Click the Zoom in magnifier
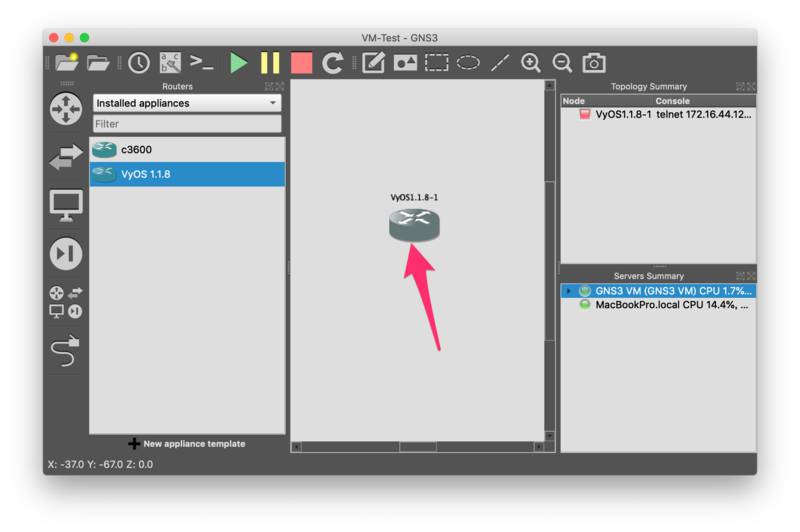Viewport: 800px width, 532px height. [531, 63]
